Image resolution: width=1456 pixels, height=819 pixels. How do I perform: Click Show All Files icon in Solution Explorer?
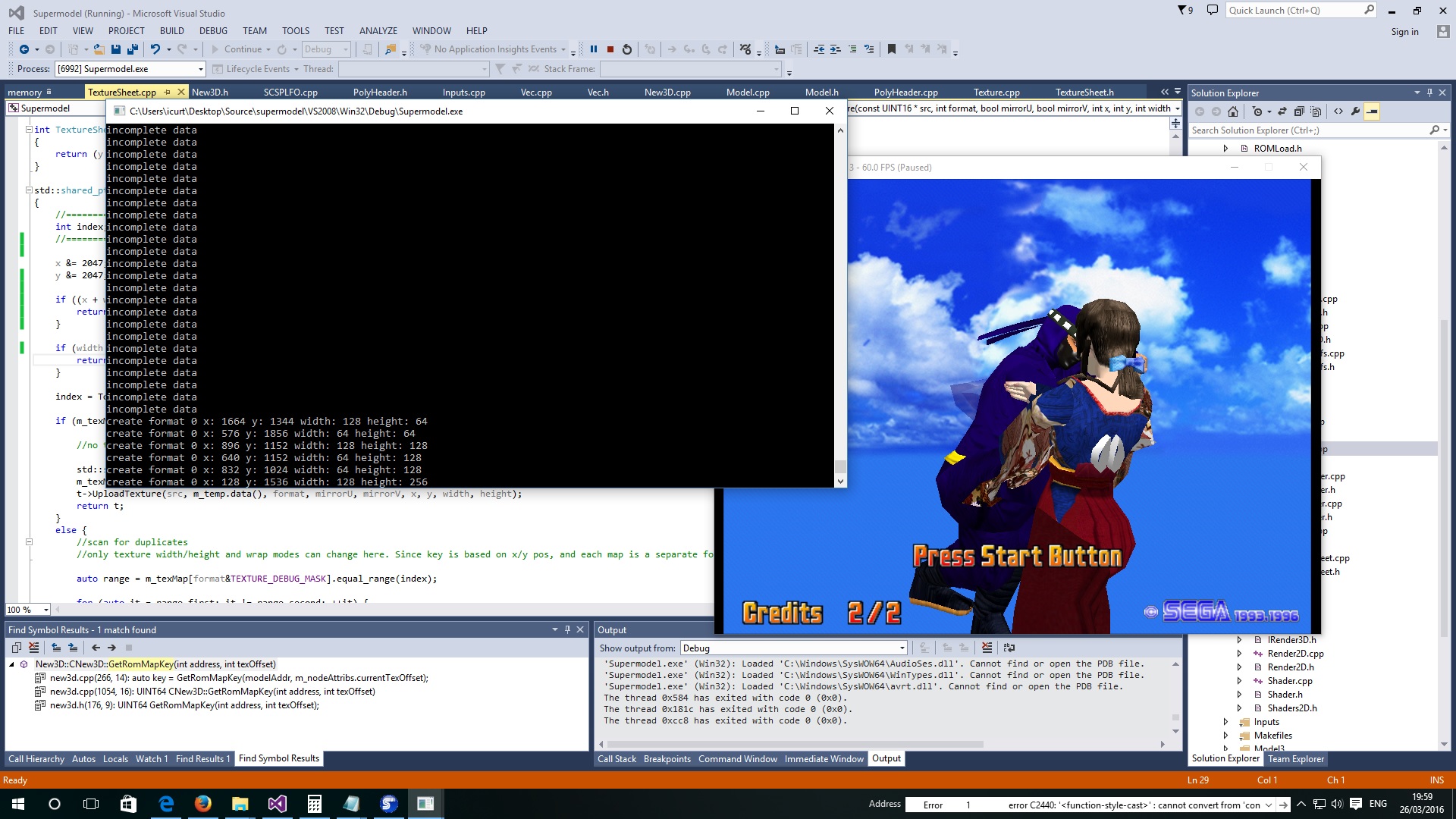(1316, 111)
